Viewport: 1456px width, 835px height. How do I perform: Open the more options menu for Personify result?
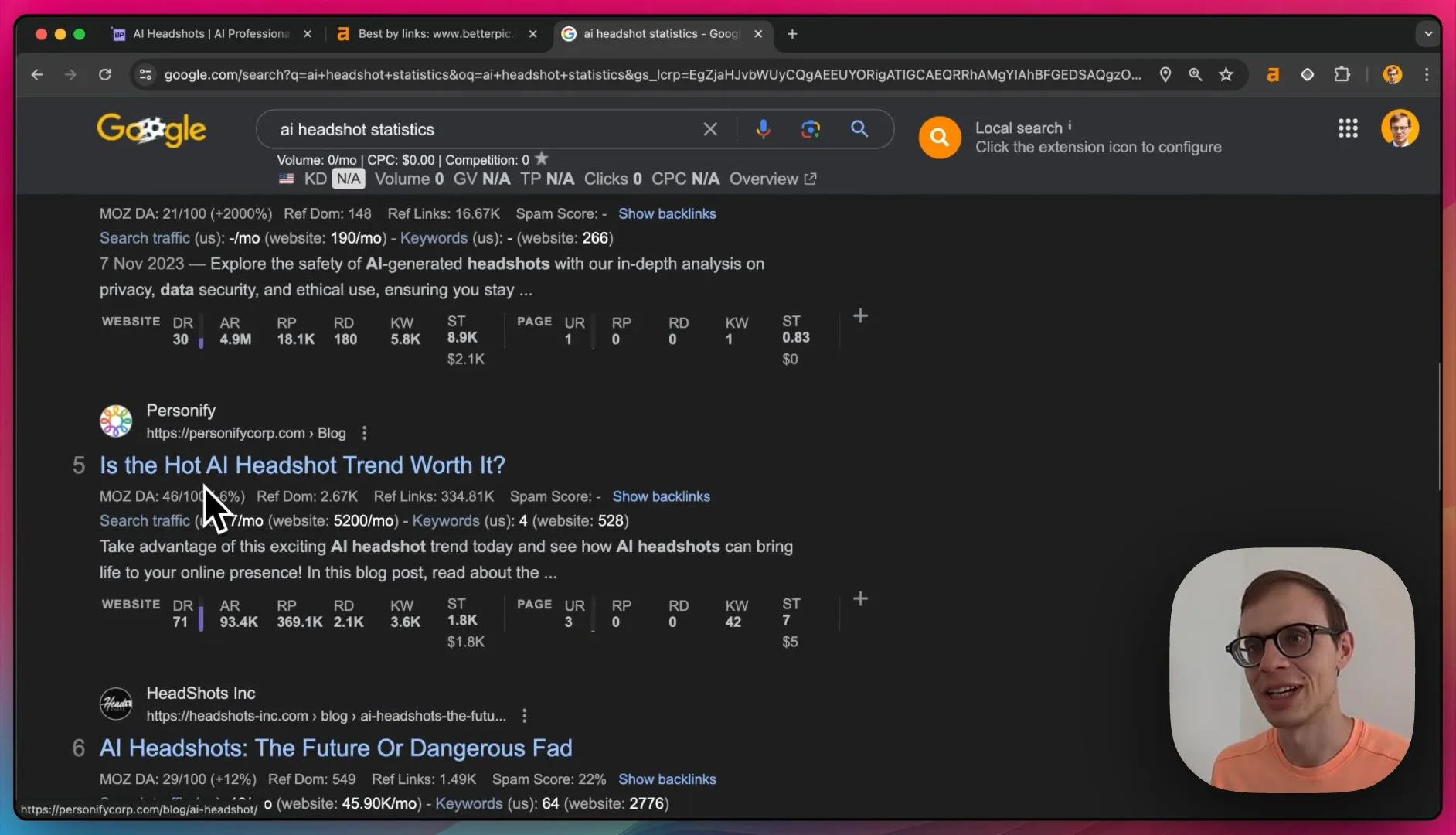pos(364,433)
